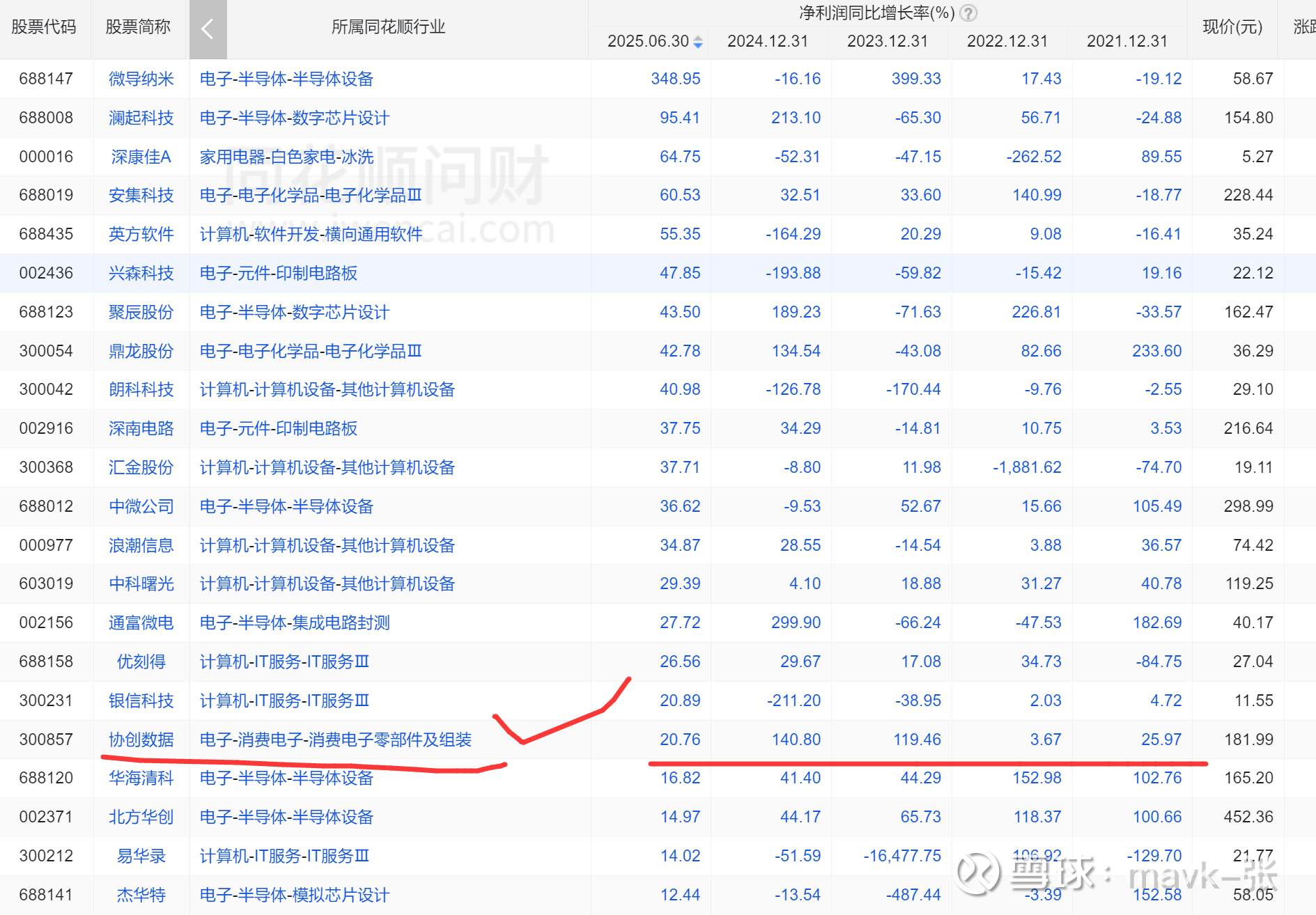Viewport: 1316px width, 915px height.
Task: Click growth value -193.88
Action: pos(794,273)
